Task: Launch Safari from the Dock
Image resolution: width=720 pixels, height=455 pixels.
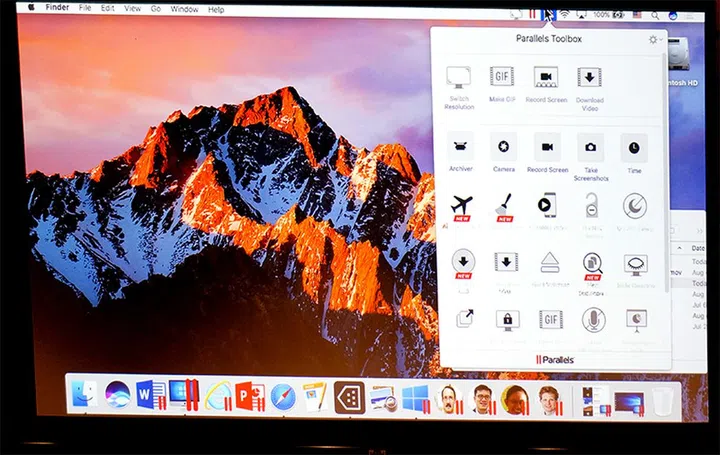Action: pos(283,397)
